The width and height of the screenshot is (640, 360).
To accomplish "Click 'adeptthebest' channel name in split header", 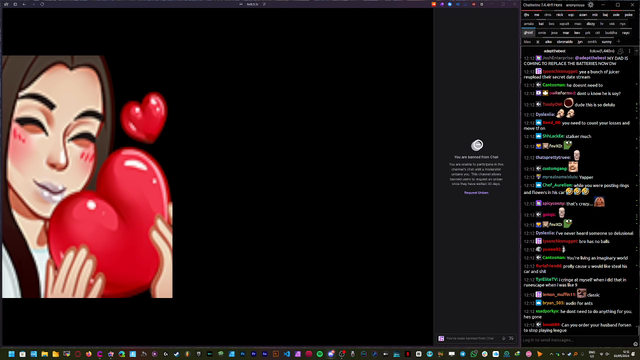I will (x=554, y=51).
